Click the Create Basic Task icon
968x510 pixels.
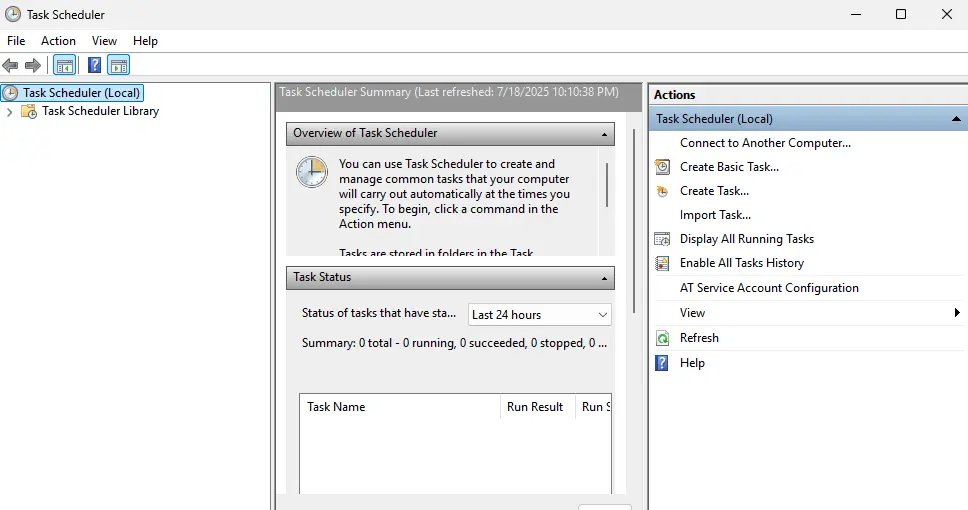662,167
